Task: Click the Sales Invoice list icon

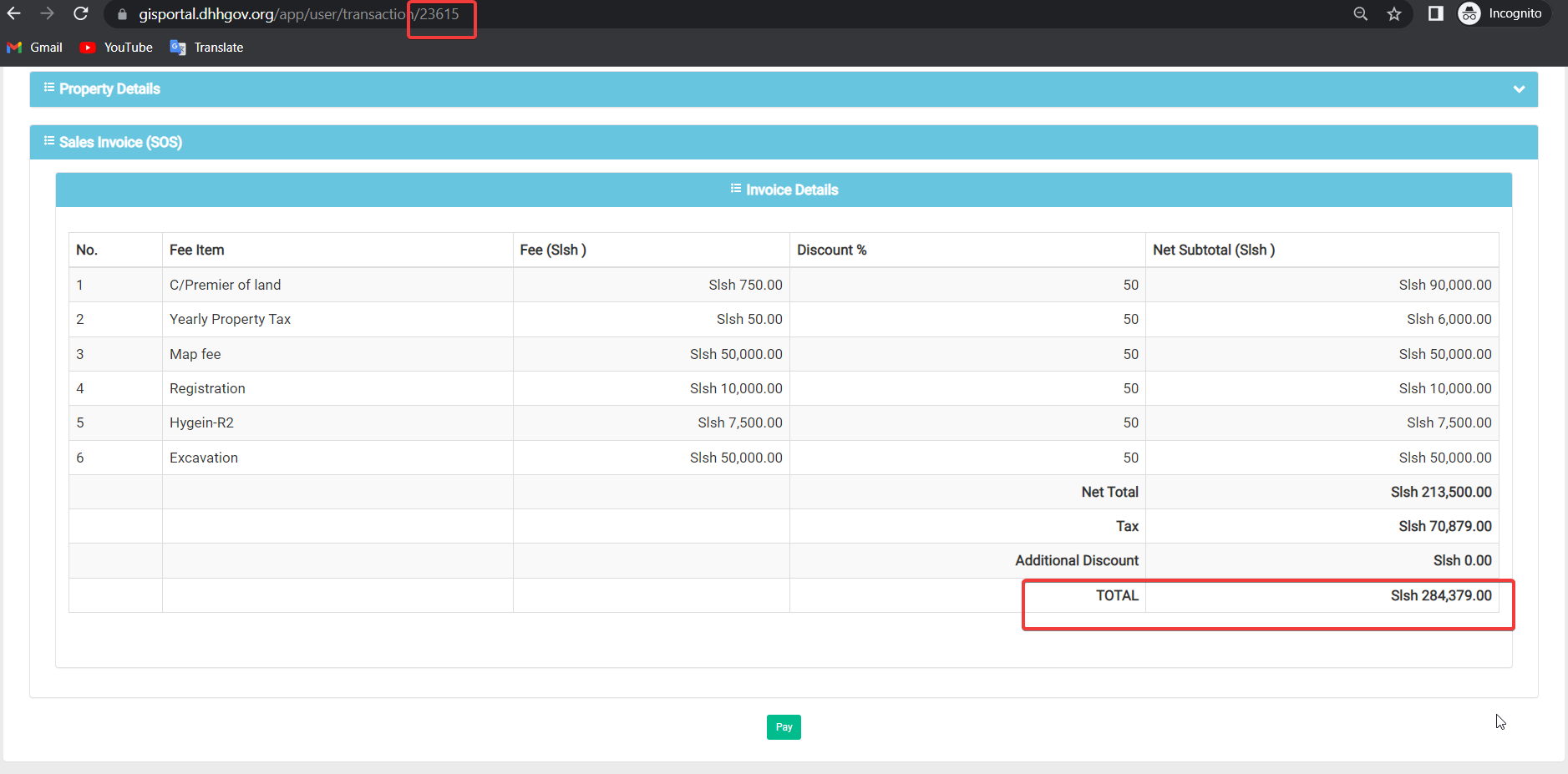Action: tap(49, 141)
